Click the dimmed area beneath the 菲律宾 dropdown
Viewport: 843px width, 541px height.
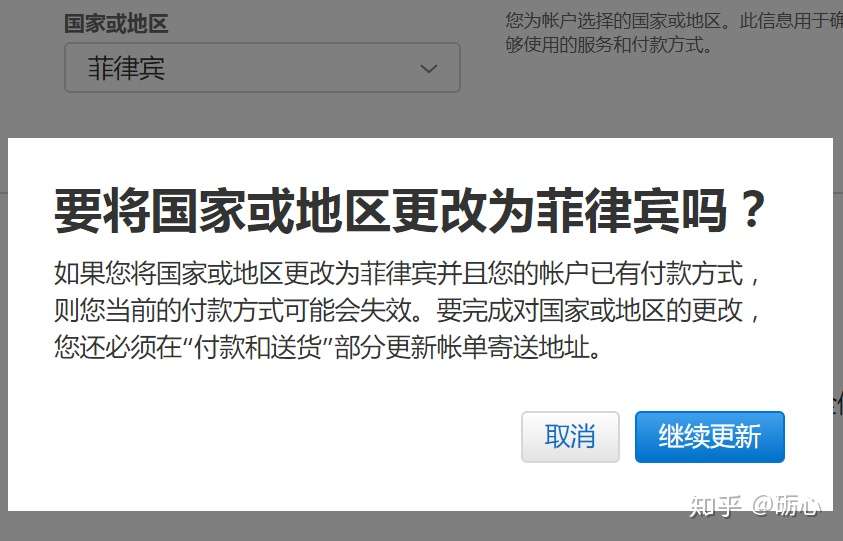(x=262, y=115)
